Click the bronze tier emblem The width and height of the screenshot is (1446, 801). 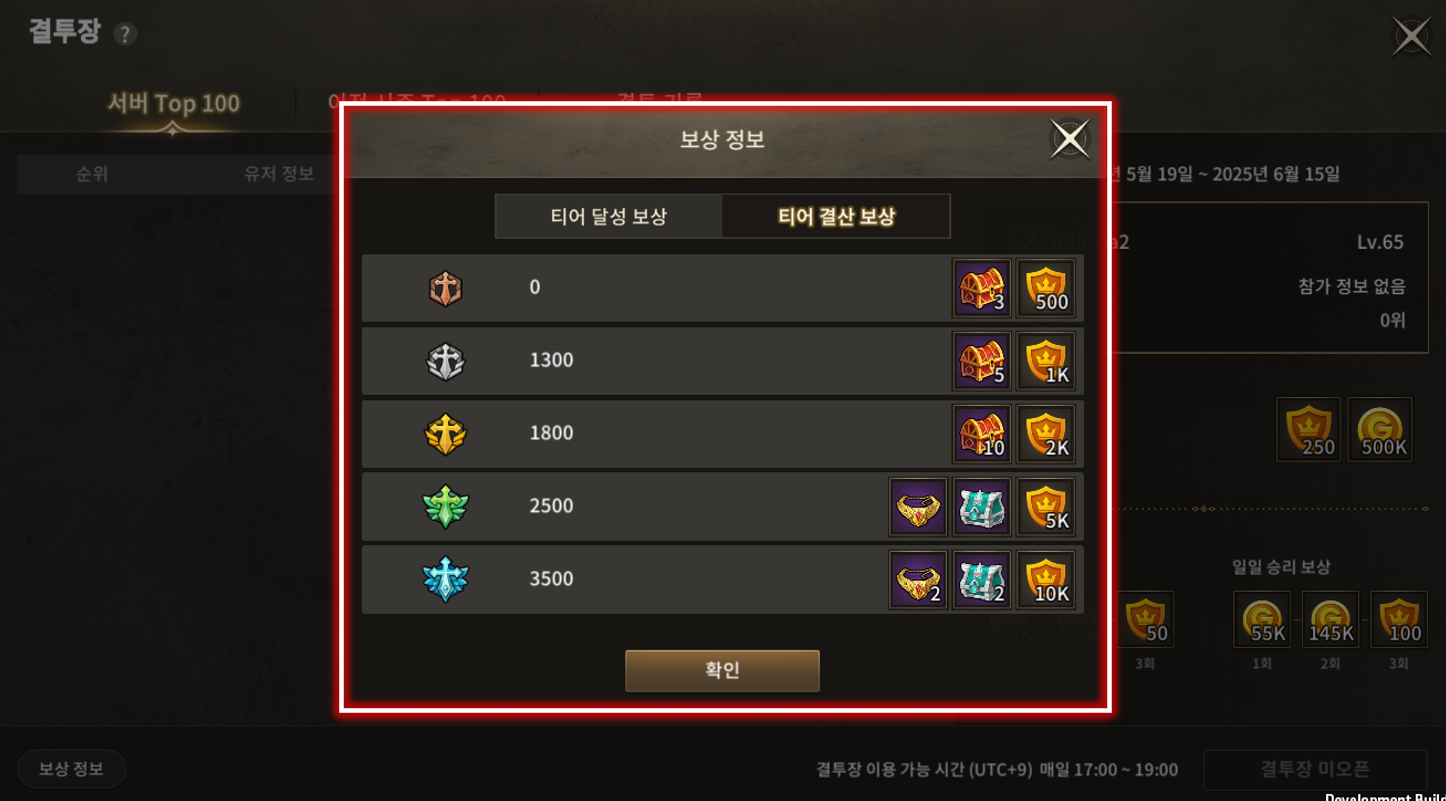(445, 288)
